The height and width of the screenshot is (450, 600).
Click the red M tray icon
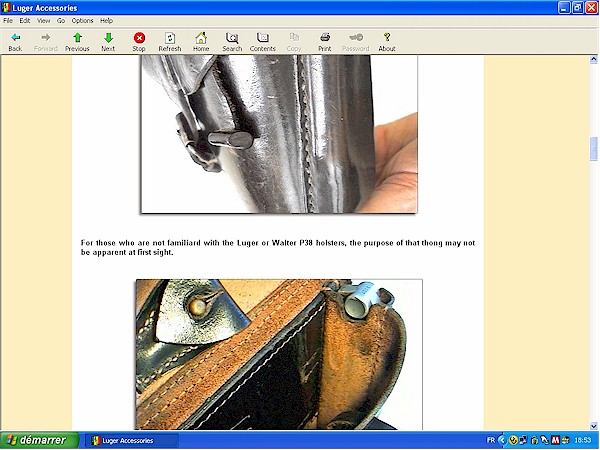555,440
